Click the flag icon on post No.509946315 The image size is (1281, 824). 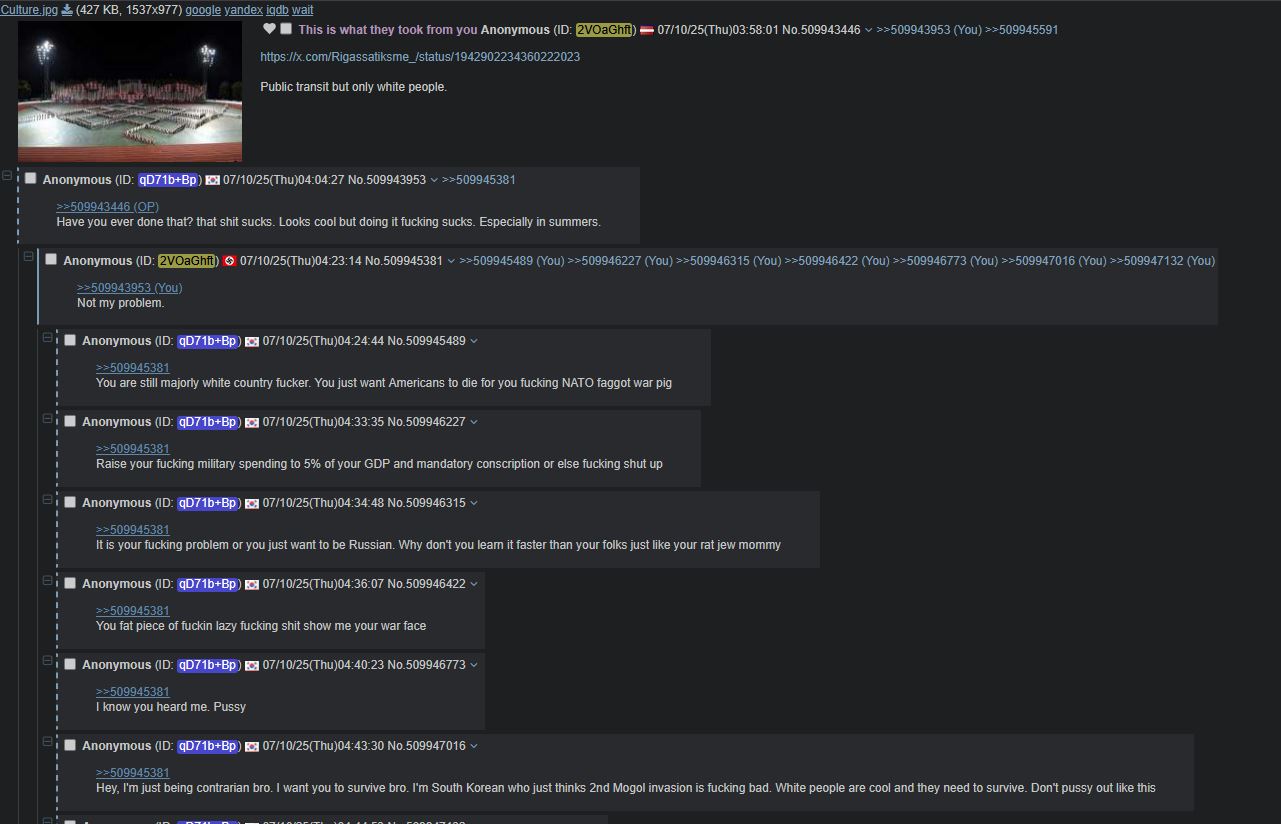point(252,504)
